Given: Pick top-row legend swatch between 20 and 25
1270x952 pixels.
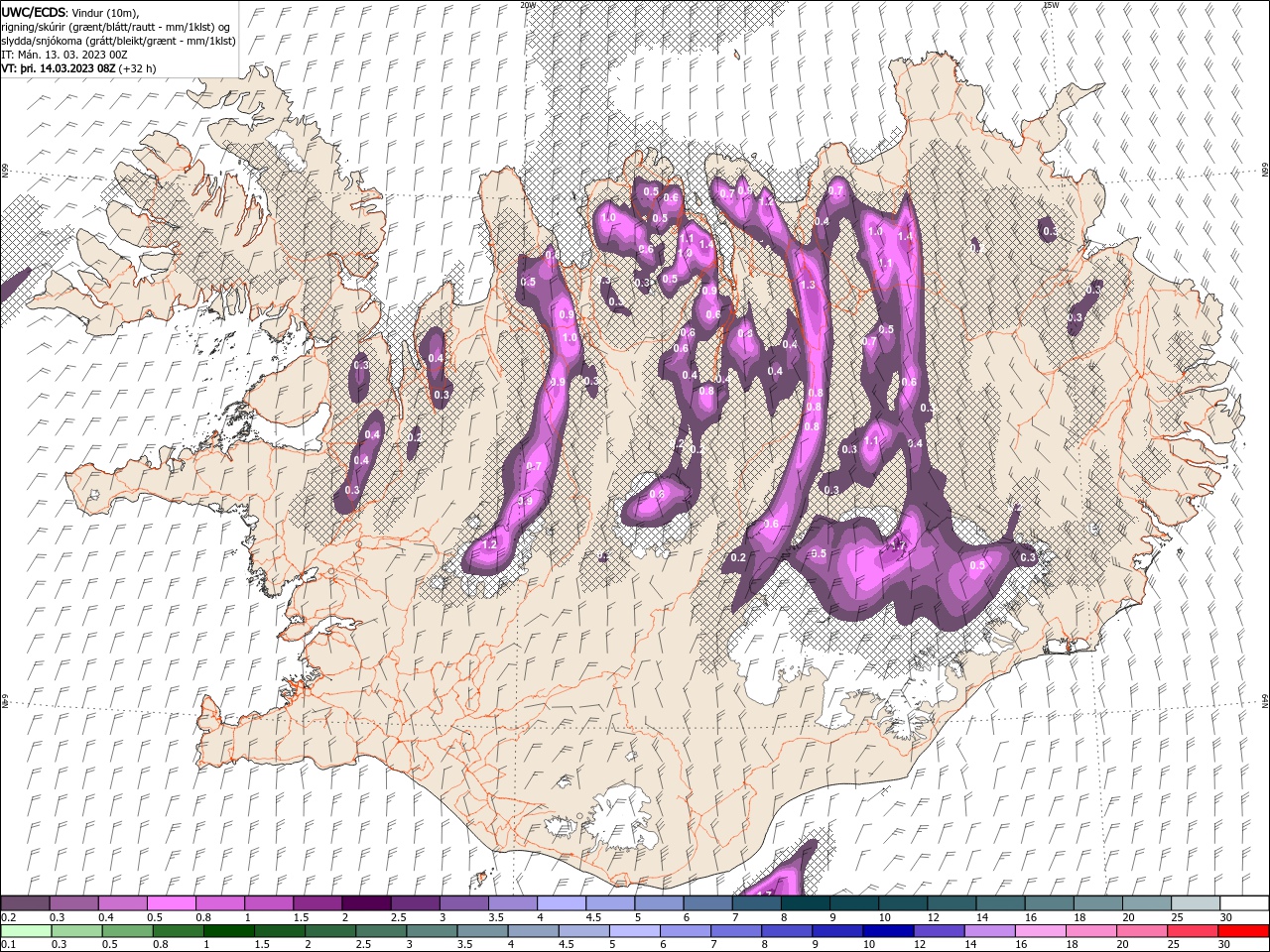Looking at the screenshot, I should (1146, 902).
